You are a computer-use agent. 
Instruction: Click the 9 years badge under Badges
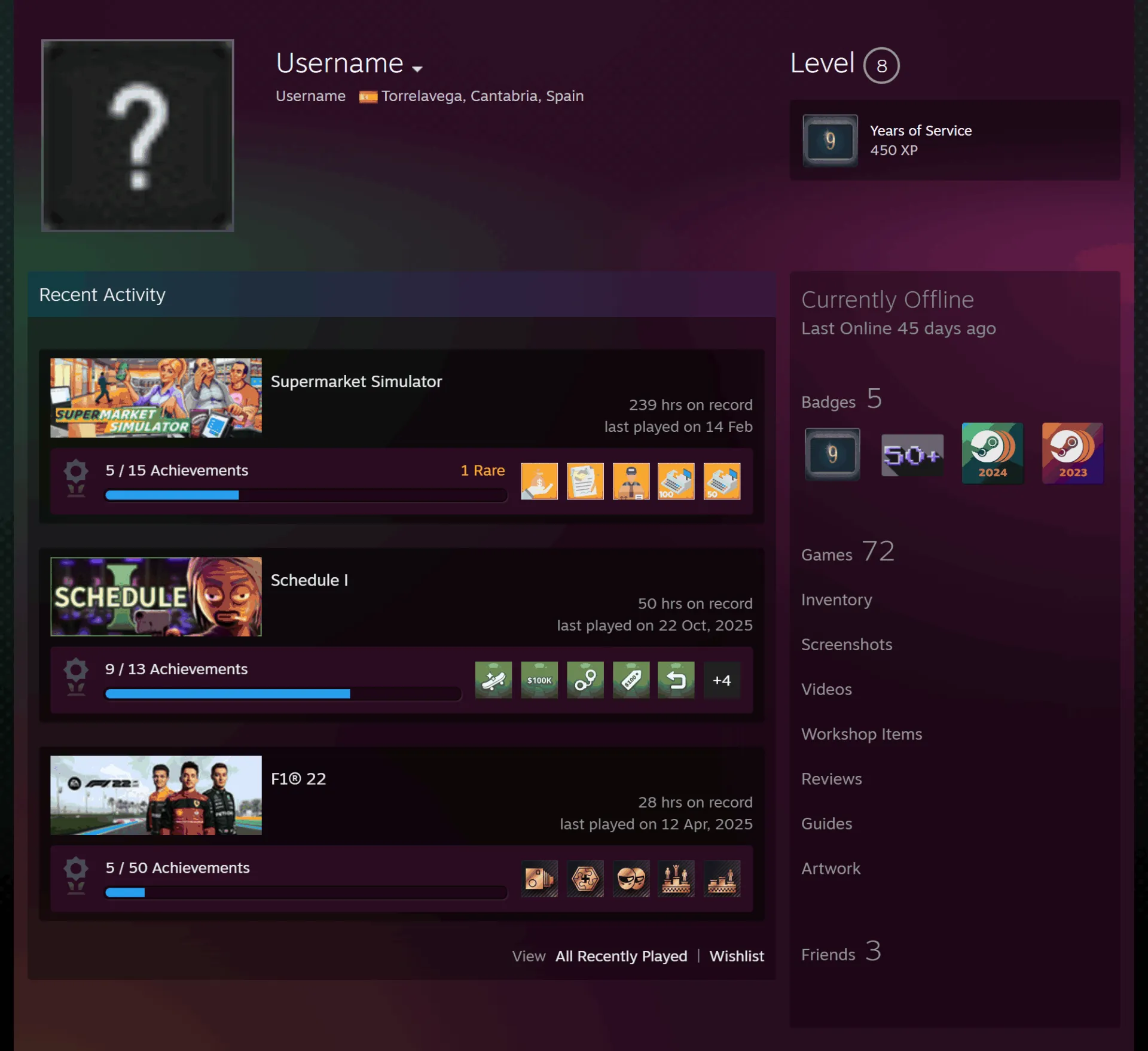click(832, 454)
